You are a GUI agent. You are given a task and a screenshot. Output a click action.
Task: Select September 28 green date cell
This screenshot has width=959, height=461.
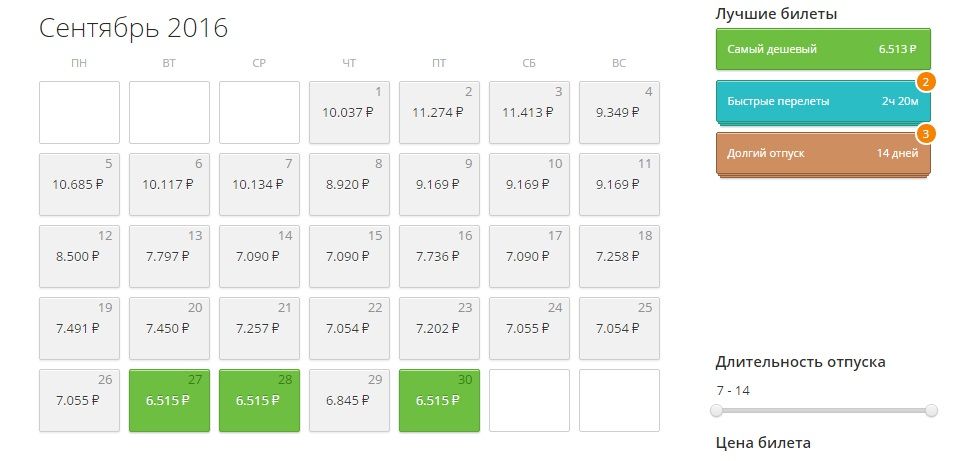pyautogui.click(x=259, y=400)
